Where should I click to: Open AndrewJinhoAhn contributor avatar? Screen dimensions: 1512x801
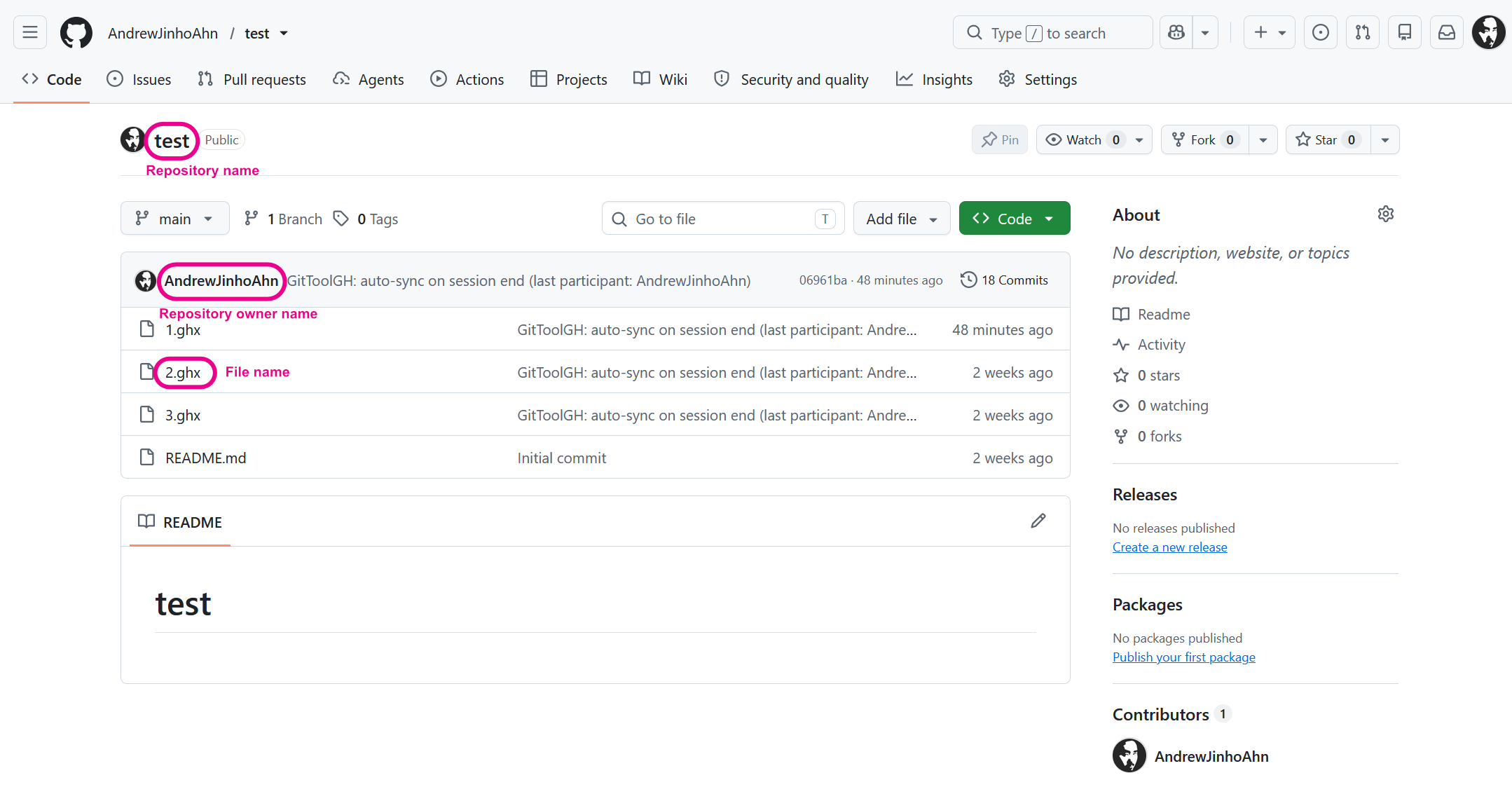tap(1129, 755)
